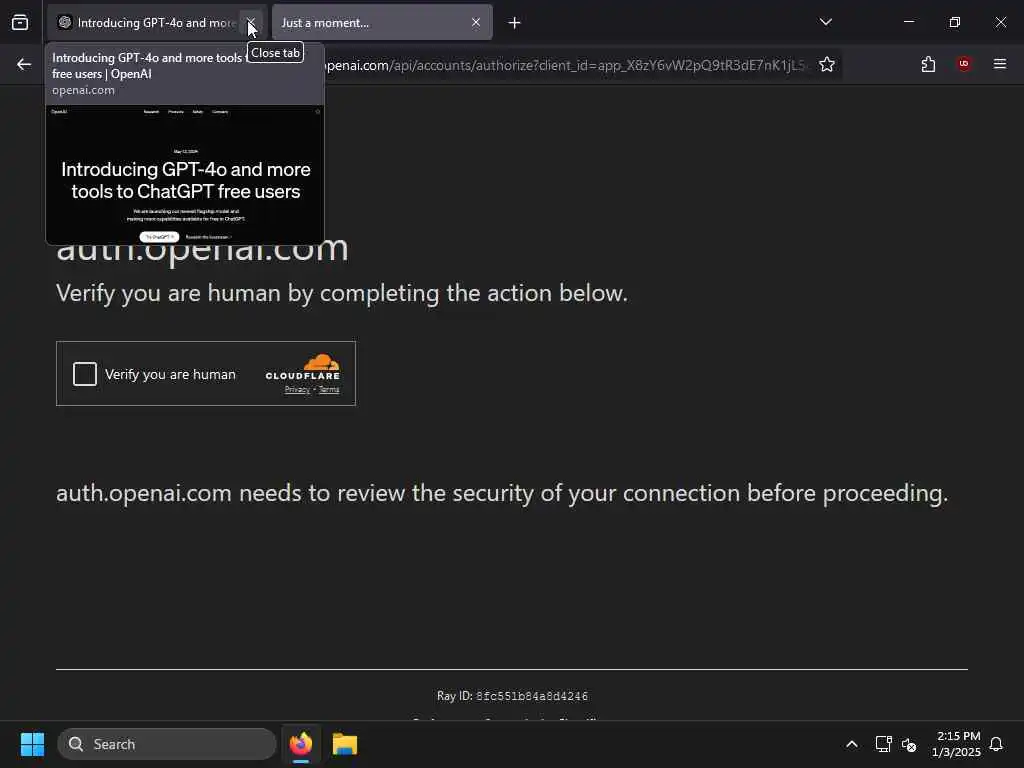Viewport: 1024px width, 768px height.
Task: Click the Cloudflare logo in the widget
Action: 302,367
